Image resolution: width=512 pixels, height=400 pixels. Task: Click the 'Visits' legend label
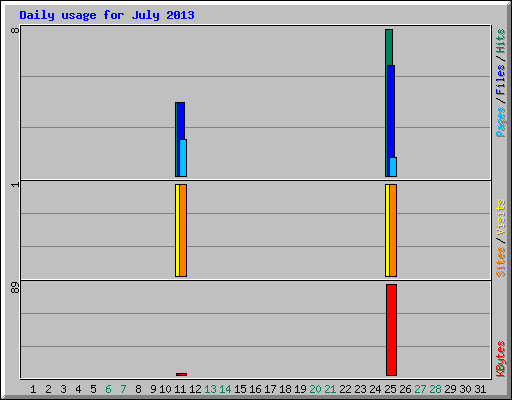(500, 217)
